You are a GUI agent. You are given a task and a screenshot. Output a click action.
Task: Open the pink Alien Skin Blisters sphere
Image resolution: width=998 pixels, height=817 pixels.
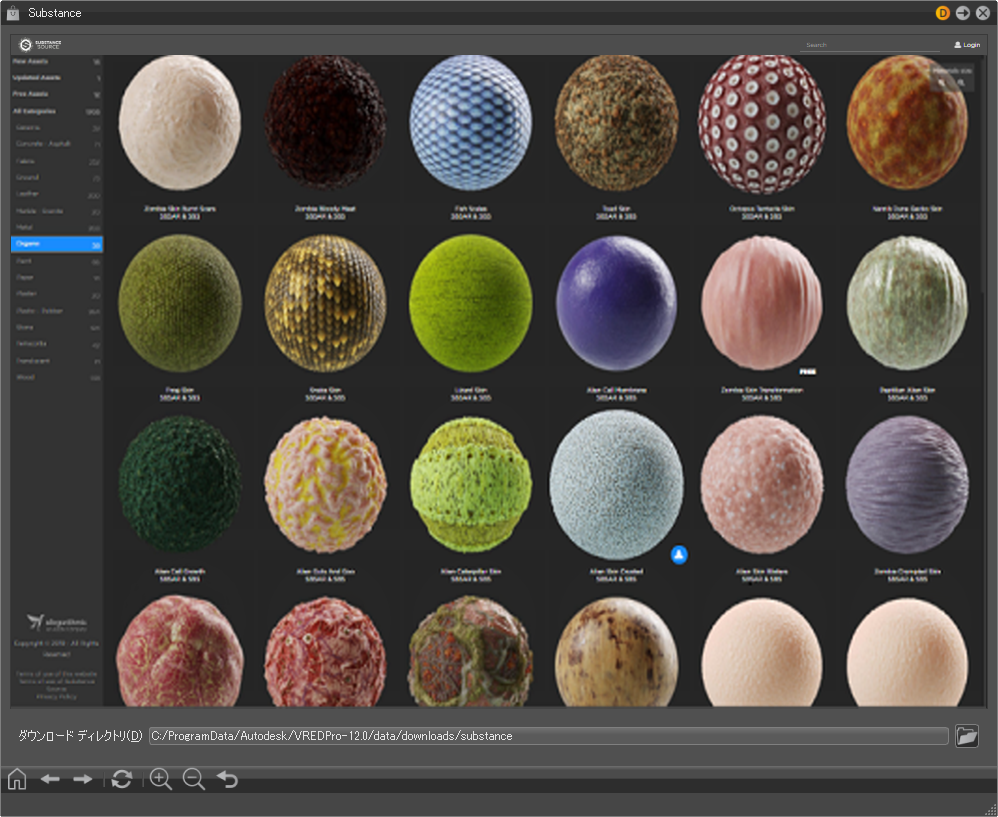click(762, 484)
